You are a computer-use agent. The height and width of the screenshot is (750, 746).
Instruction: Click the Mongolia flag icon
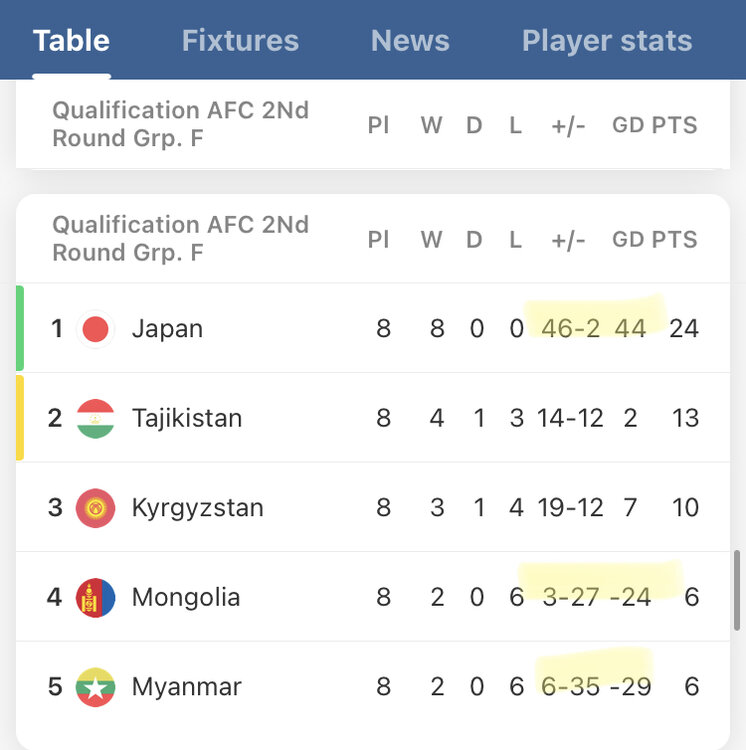tap(96, 598)
